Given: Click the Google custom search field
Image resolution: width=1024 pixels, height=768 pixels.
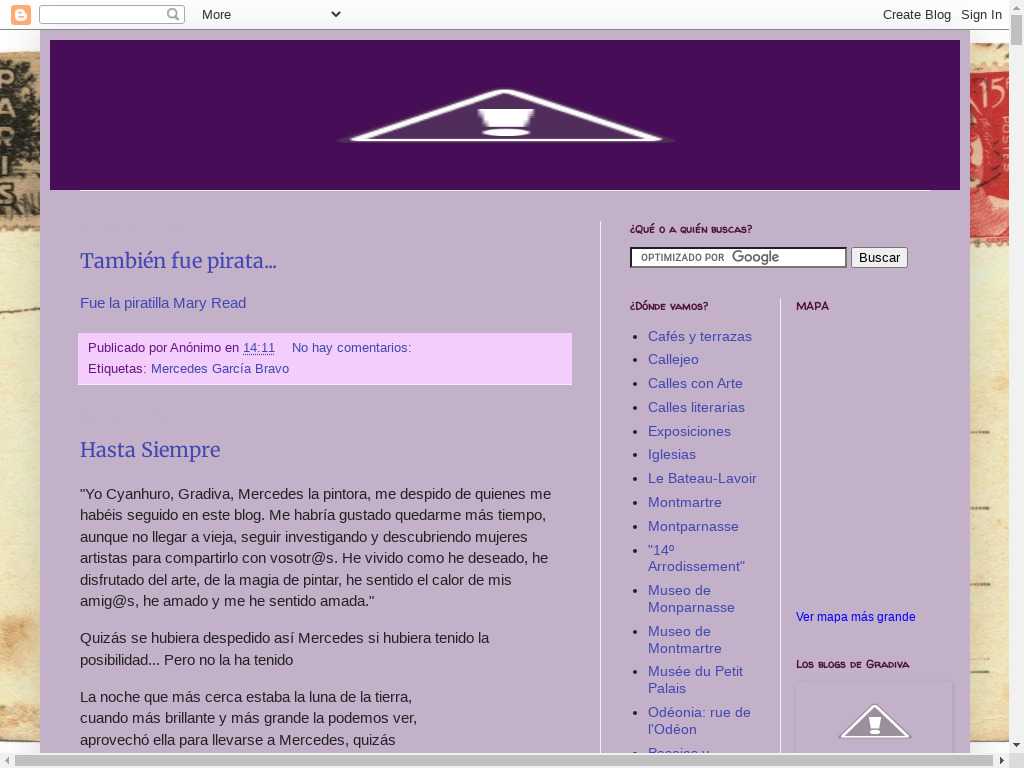Looking at the screenshot, I should (x=738, y=257).
